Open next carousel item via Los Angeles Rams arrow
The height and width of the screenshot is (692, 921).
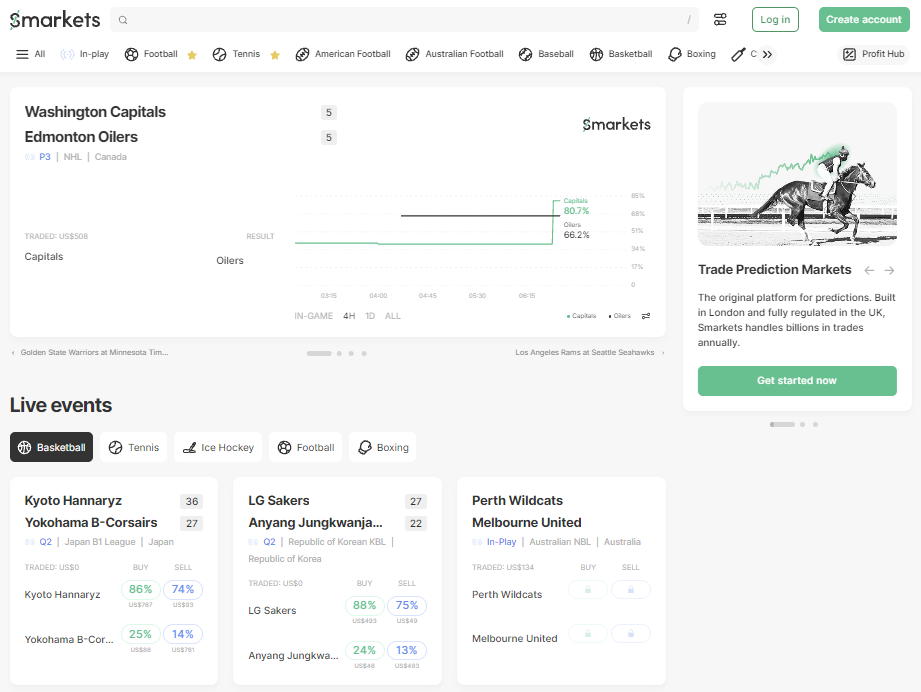coord(664,352)
